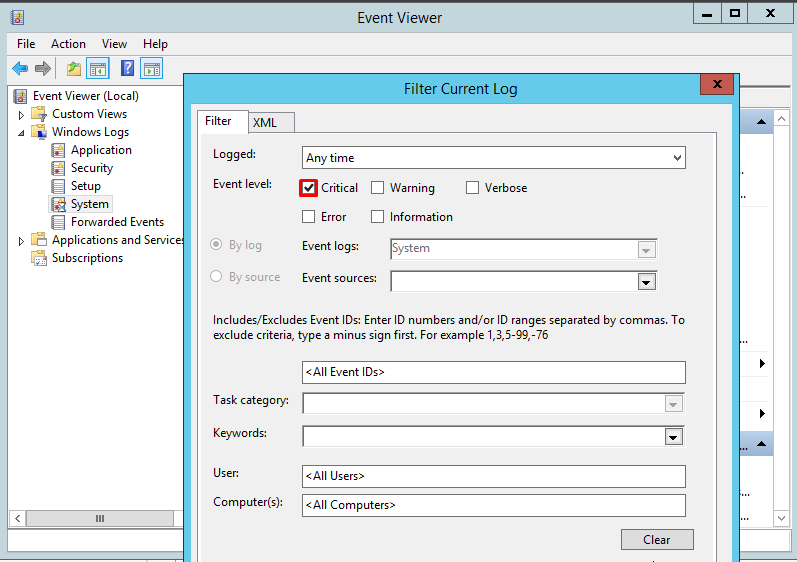Open the Action menu
This screenshot has height=562, width=797.
[68, 44]
